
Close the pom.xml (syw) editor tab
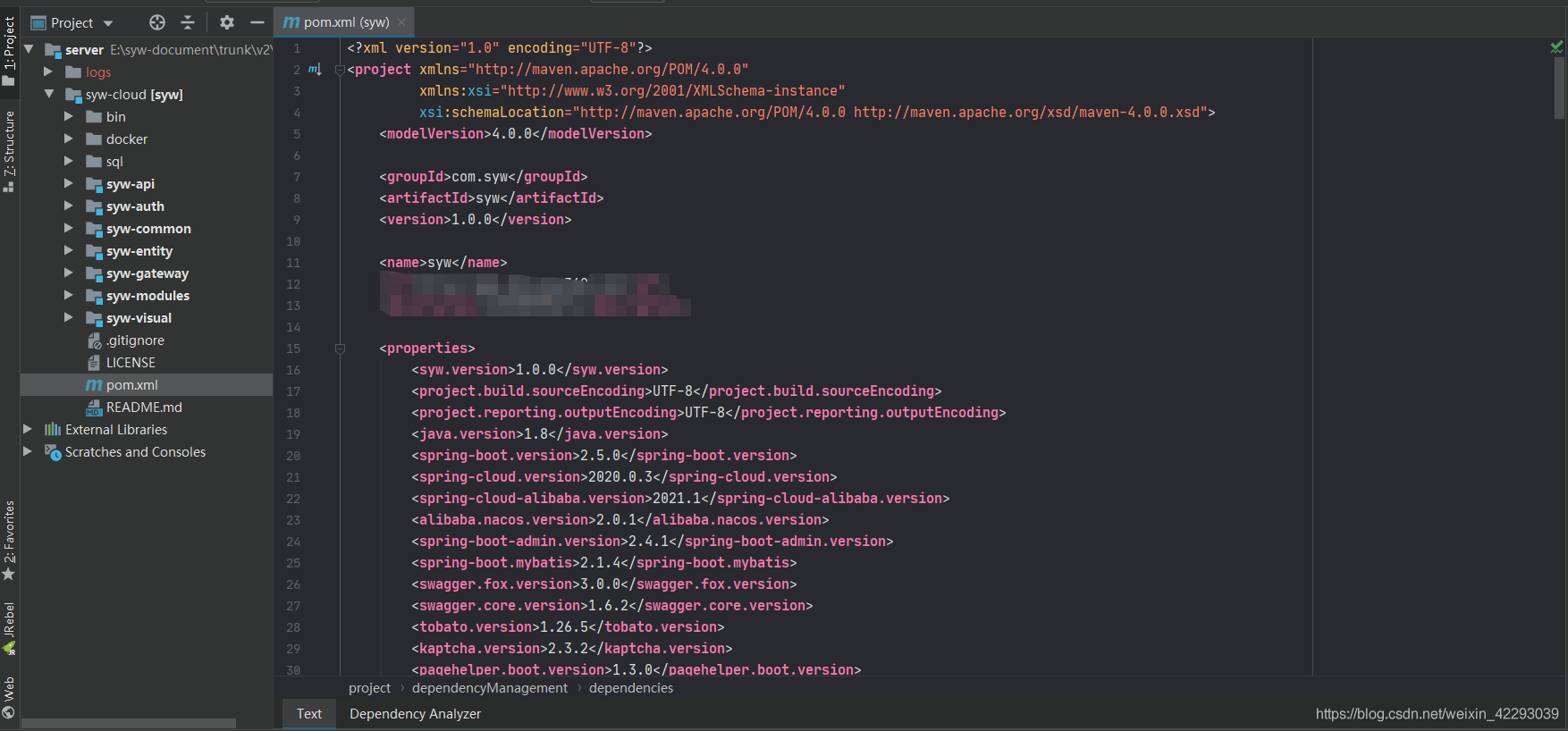click(401, 22)
